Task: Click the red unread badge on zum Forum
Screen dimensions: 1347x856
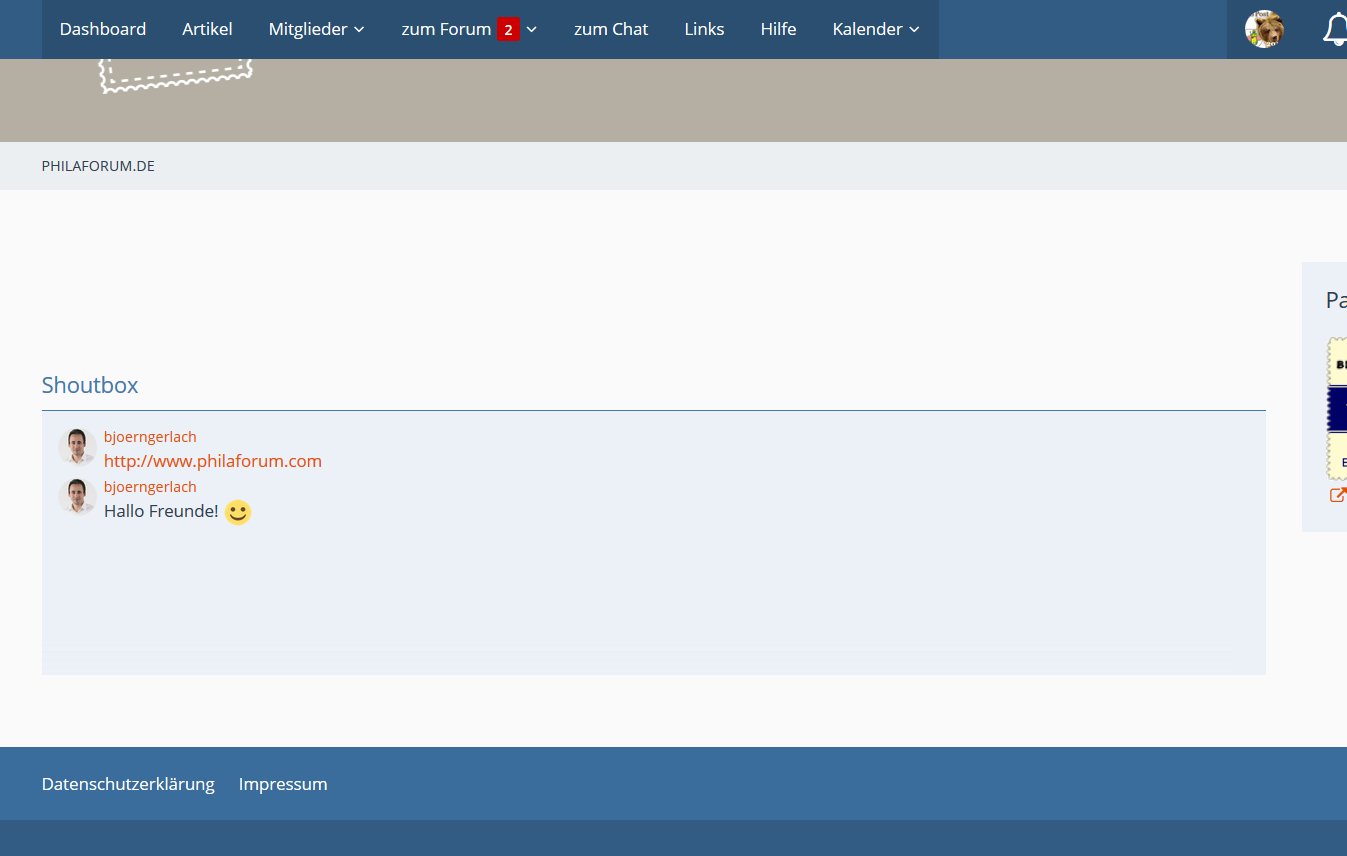Action: point(508,30)
